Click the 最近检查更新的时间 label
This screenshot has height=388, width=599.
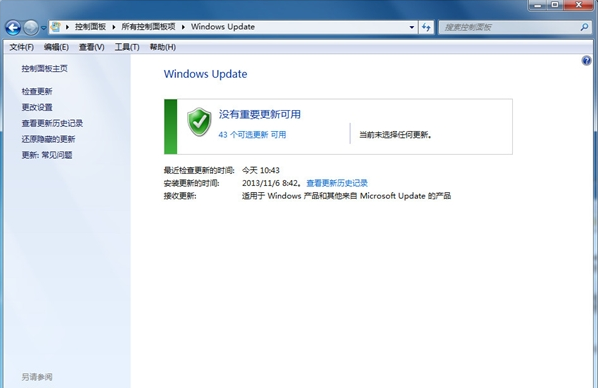[199, 170]
